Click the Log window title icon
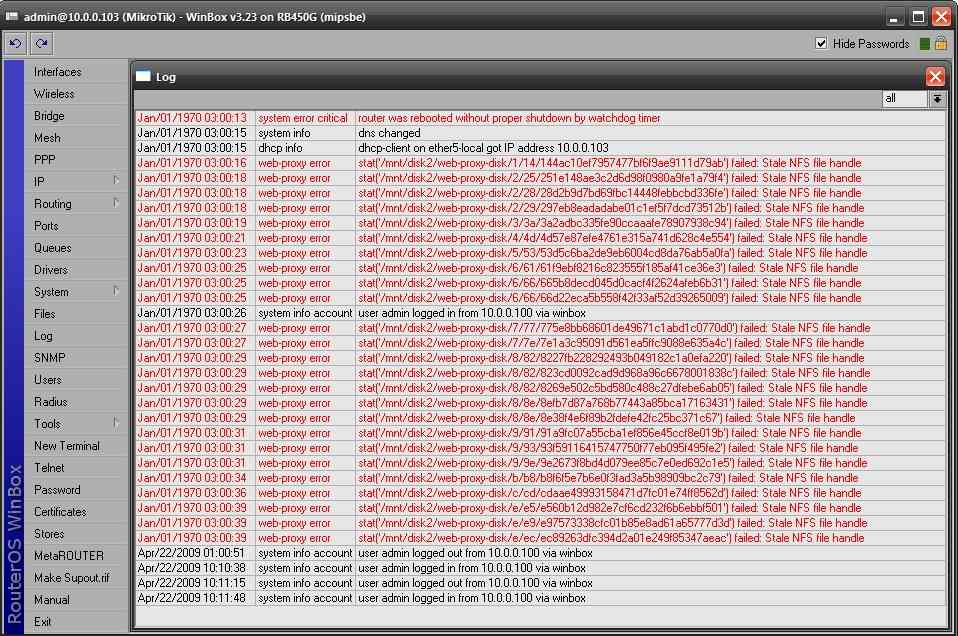 (x=143, y=76)
